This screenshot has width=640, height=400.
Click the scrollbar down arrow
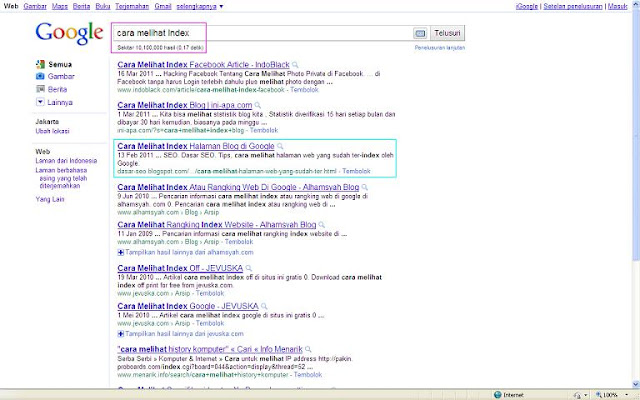(x=636, y=384)
